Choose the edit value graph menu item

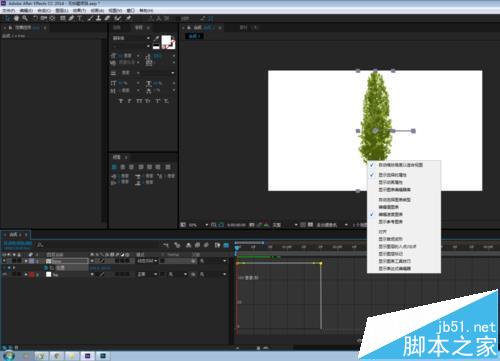click(x=404, y=207)
